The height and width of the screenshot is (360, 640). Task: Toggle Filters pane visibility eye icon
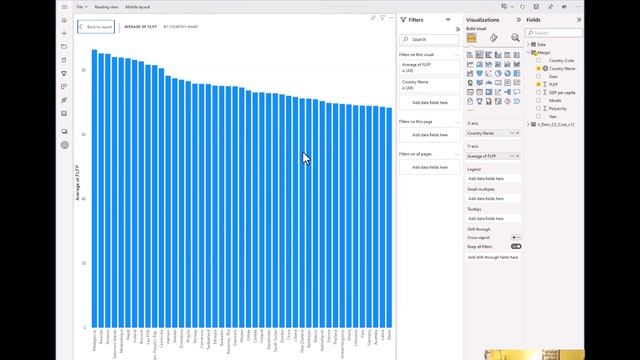[448, 20]
